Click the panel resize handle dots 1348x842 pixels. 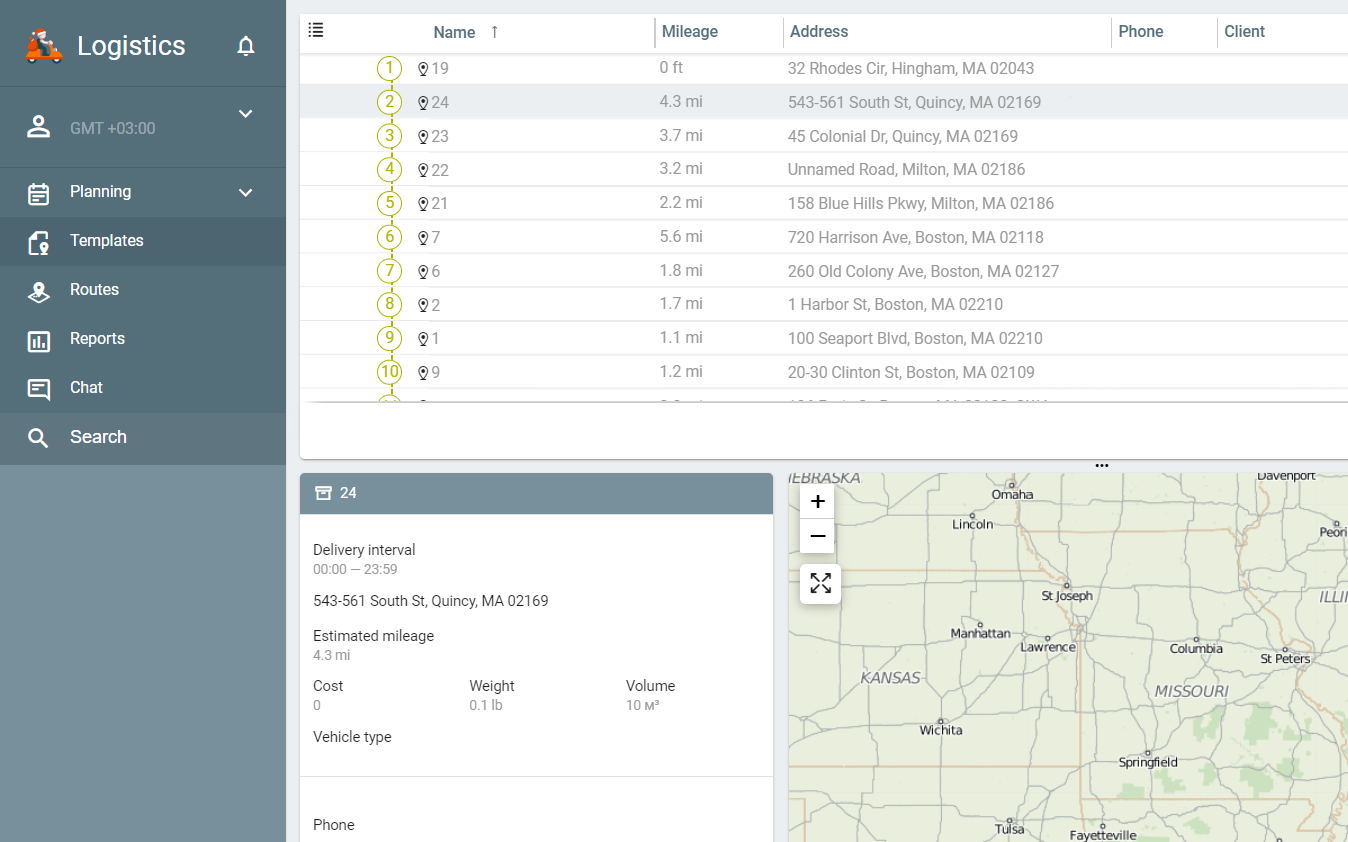click(1101, 466)
